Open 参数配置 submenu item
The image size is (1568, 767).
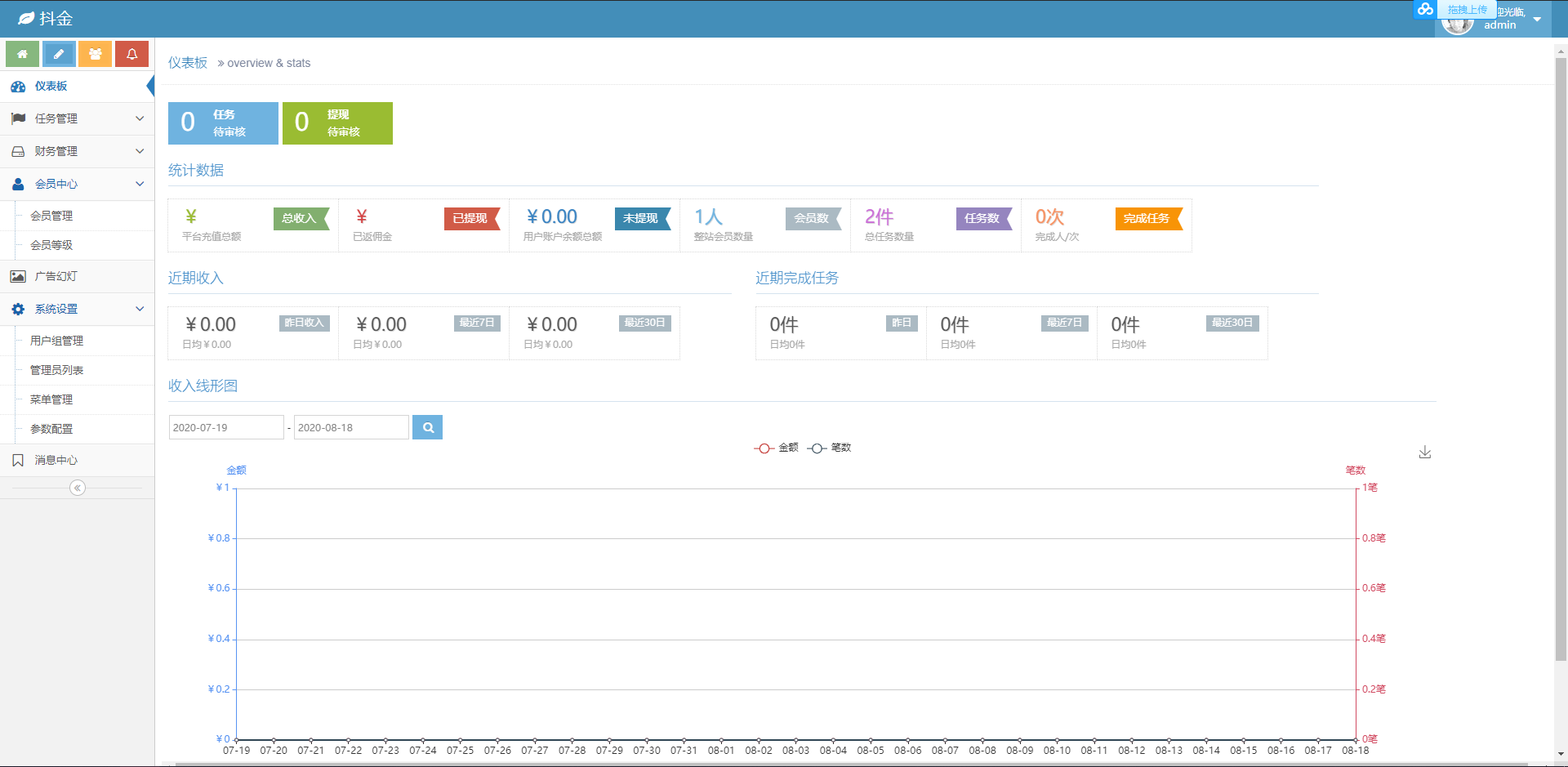pos(51,429)
